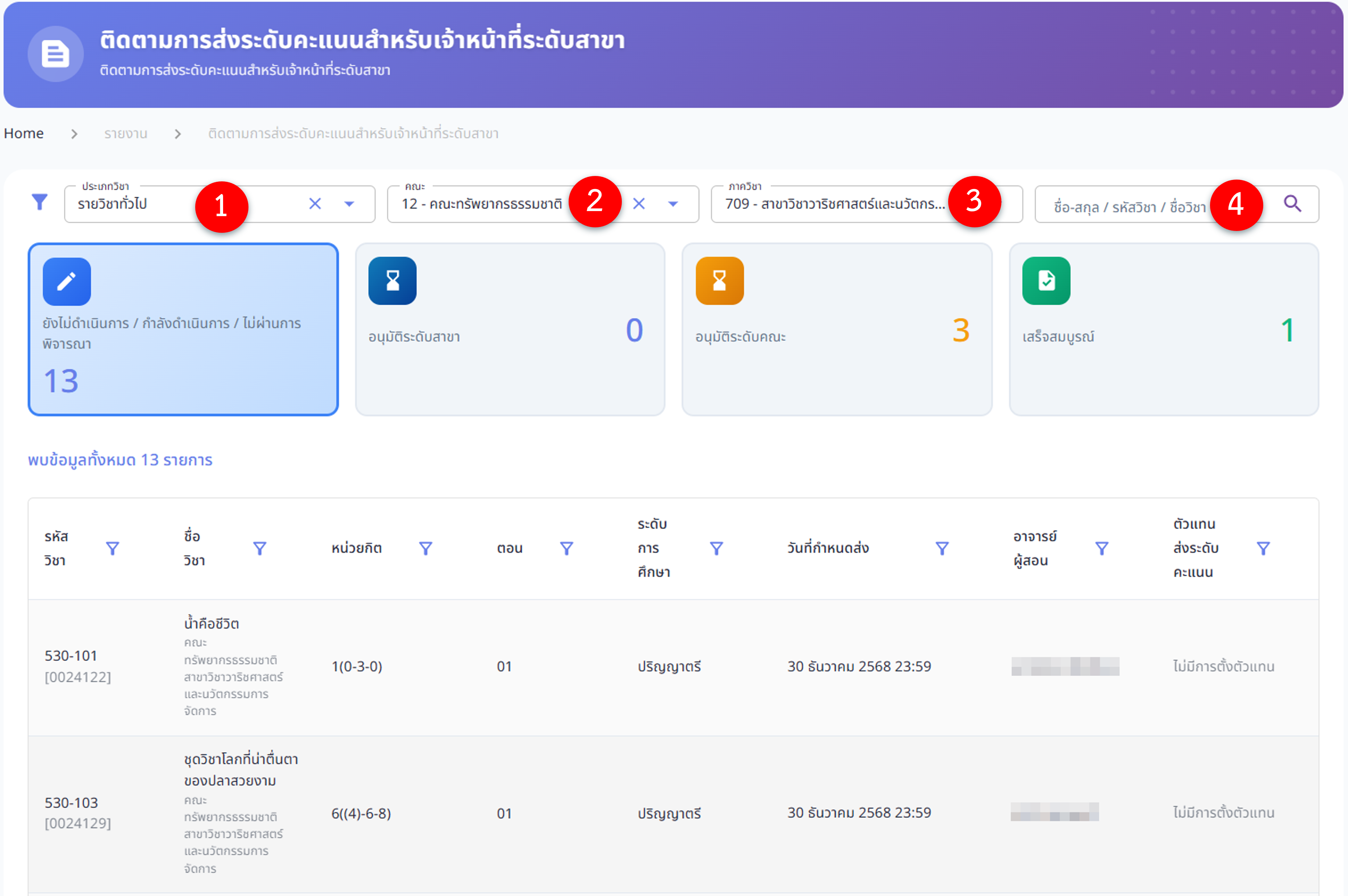Select the อนุมัติระดับสาขา status card
Screen dimensions: 1348x896
click(x=509, y=330)
